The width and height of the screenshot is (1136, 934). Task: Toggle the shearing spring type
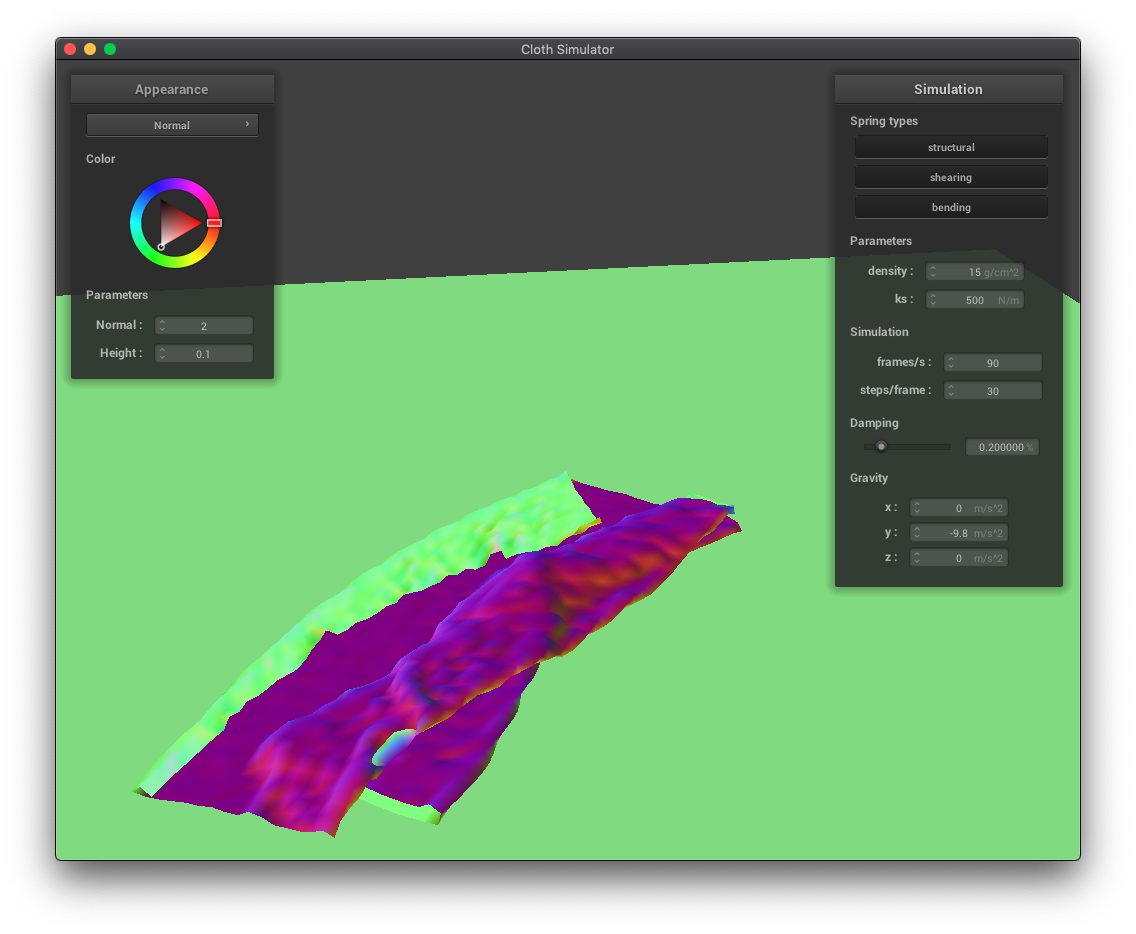pyautogui.click(x=951, y=177)
